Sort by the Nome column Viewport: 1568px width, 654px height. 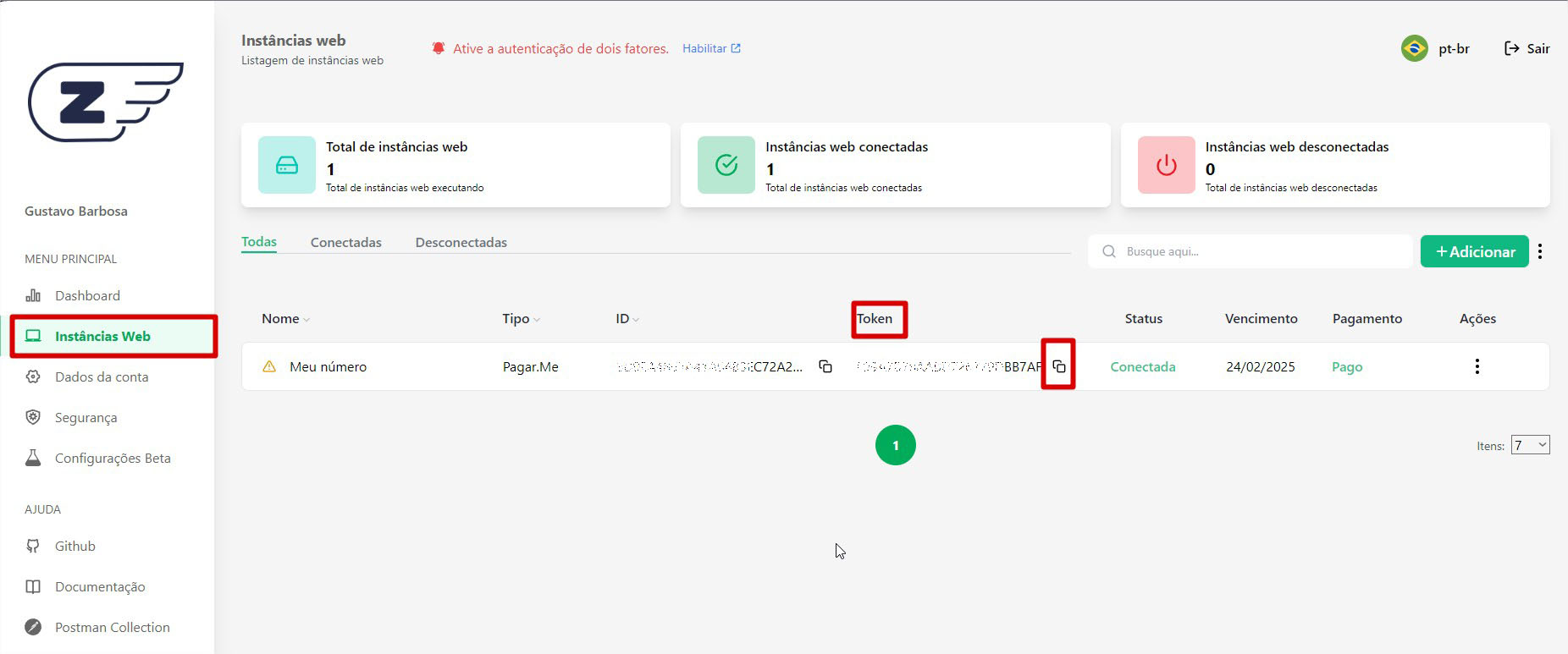tap(285, 319)
